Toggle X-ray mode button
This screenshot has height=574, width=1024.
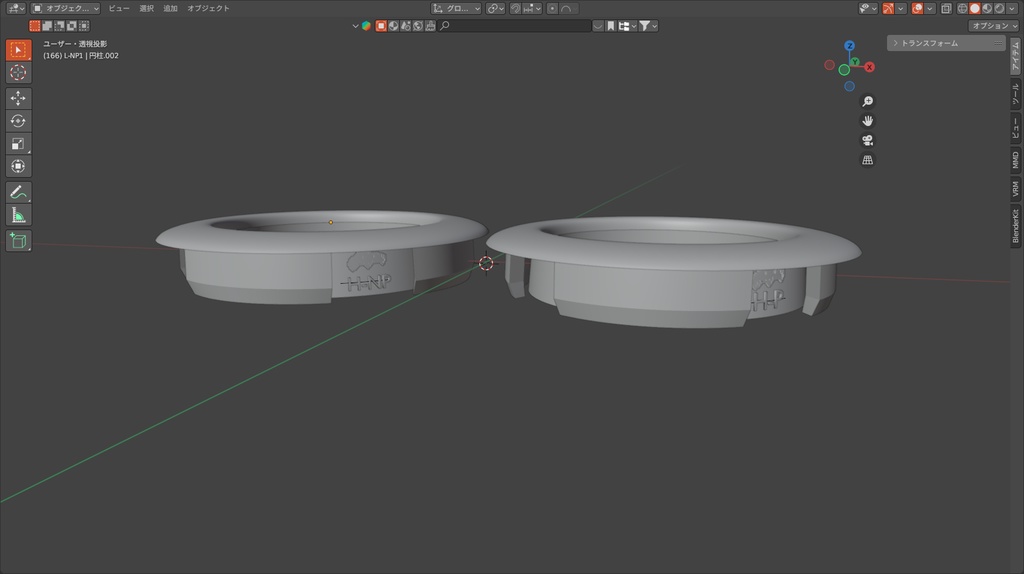click(x=946, y=8)
